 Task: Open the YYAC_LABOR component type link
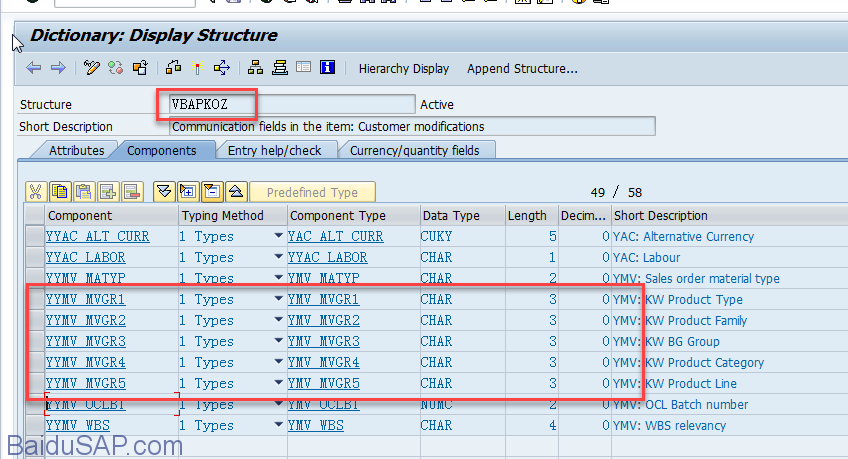click(327, 257)
